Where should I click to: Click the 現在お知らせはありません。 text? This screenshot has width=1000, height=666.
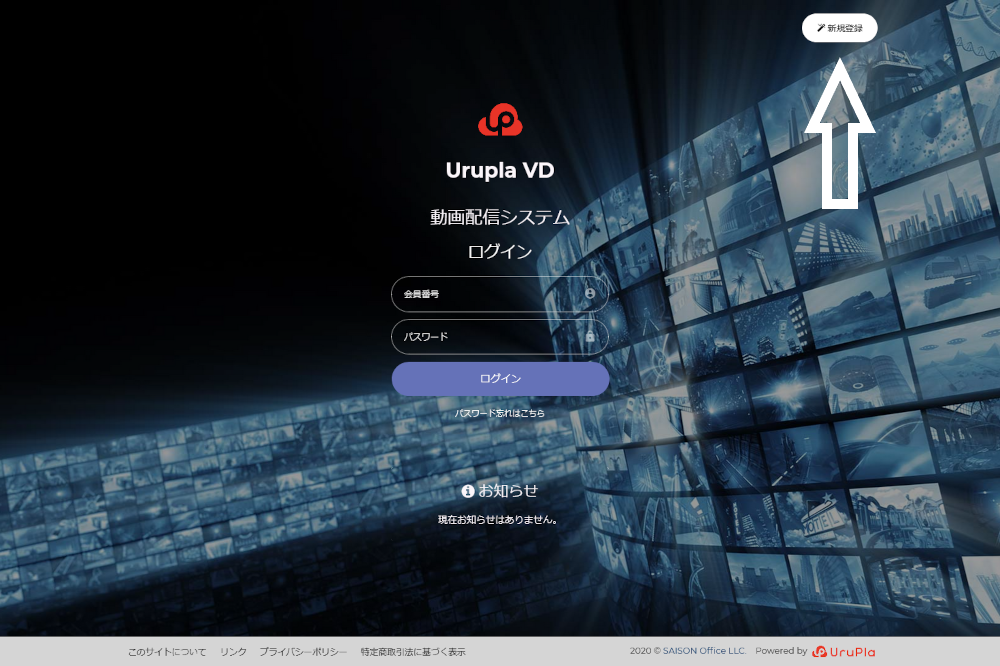498,520
